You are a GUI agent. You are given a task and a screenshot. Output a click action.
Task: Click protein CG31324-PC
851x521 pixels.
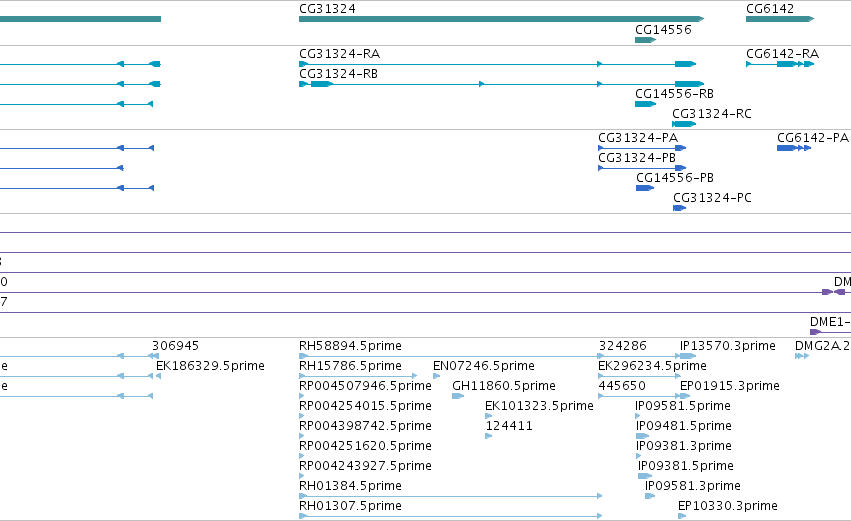(x=712, y=198)
